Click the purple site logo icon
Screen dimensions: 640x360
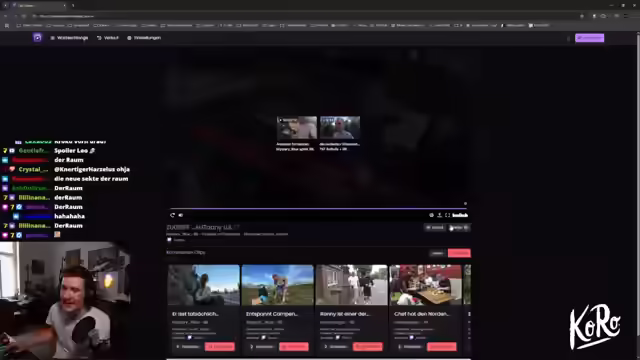pyautogui.click(x=37, y=38)
